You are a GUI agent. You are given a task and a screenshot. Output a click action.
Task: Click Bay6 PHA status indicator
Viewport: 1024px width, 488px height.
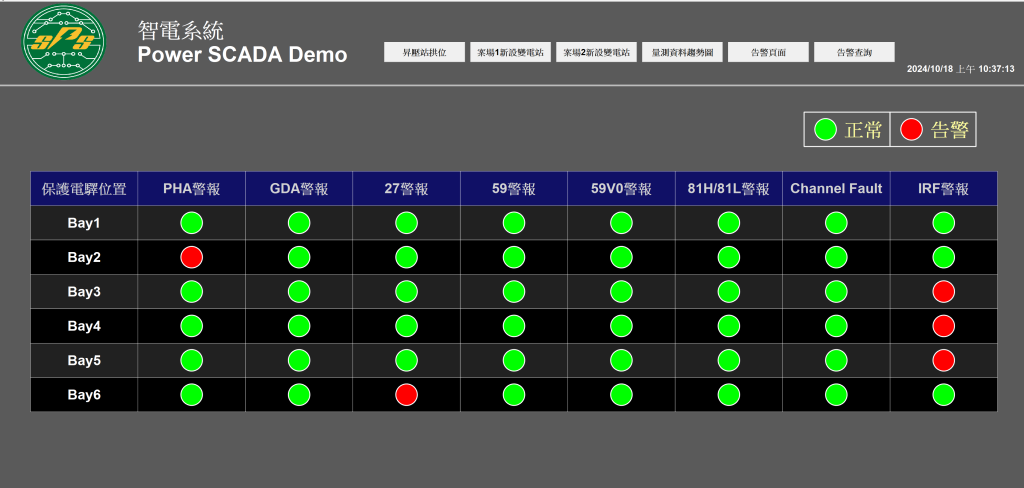point(191,395)
